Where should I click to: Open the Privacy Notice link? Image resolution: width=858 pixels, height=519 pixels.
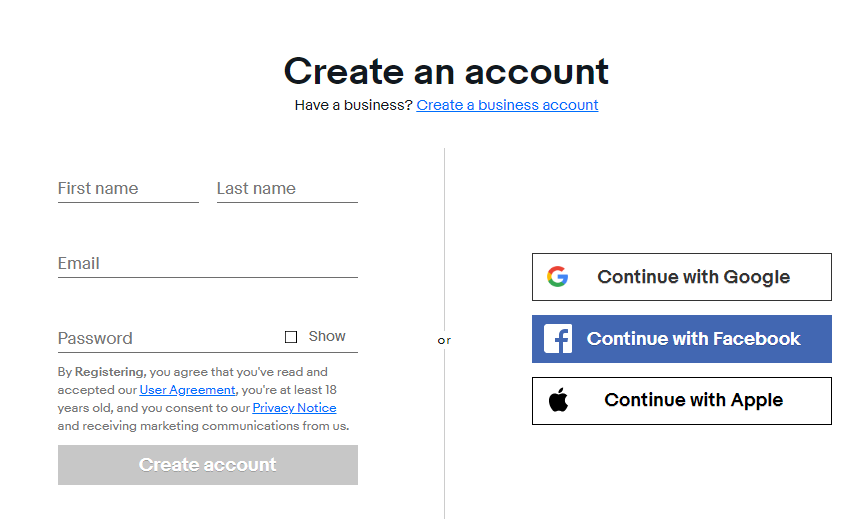(x=294, y=408)
